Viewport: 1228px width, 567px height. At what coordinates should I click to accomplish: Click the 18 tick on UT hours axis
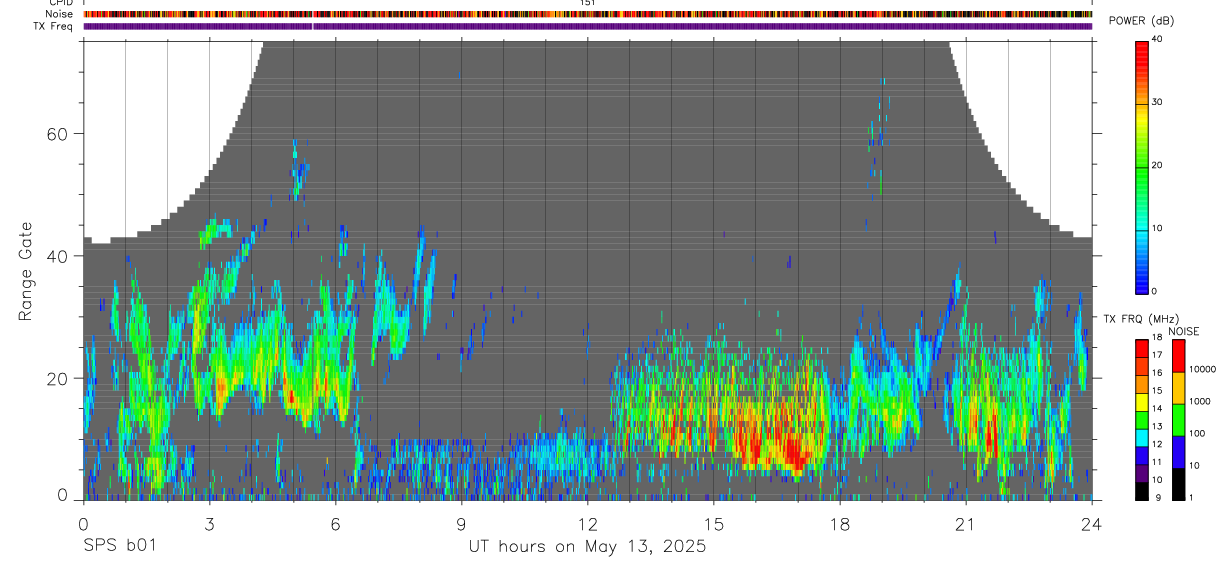839,524
